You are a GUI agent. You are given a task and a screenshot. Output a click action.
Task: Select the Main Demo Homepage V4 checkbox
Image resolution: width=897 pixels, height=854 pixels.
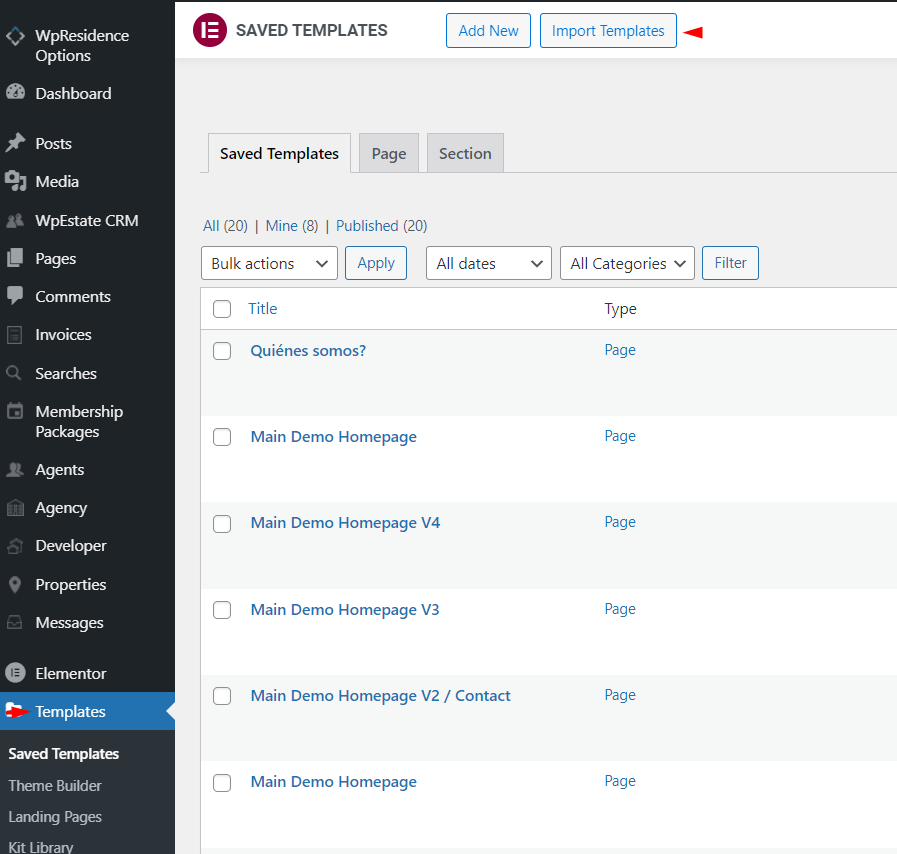click(x=222, y=523)
